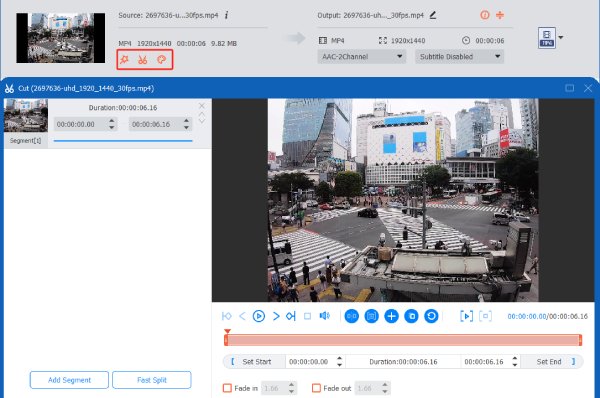This screenshot has height=398, width=600.
Task: Mute the preview volume
Action: 324,316
